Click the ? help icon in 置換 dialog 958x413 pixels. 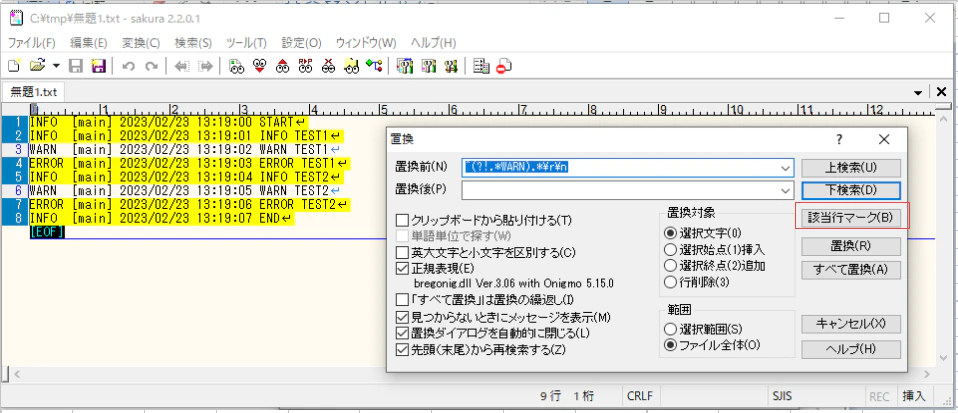click(x=839, y=139)
